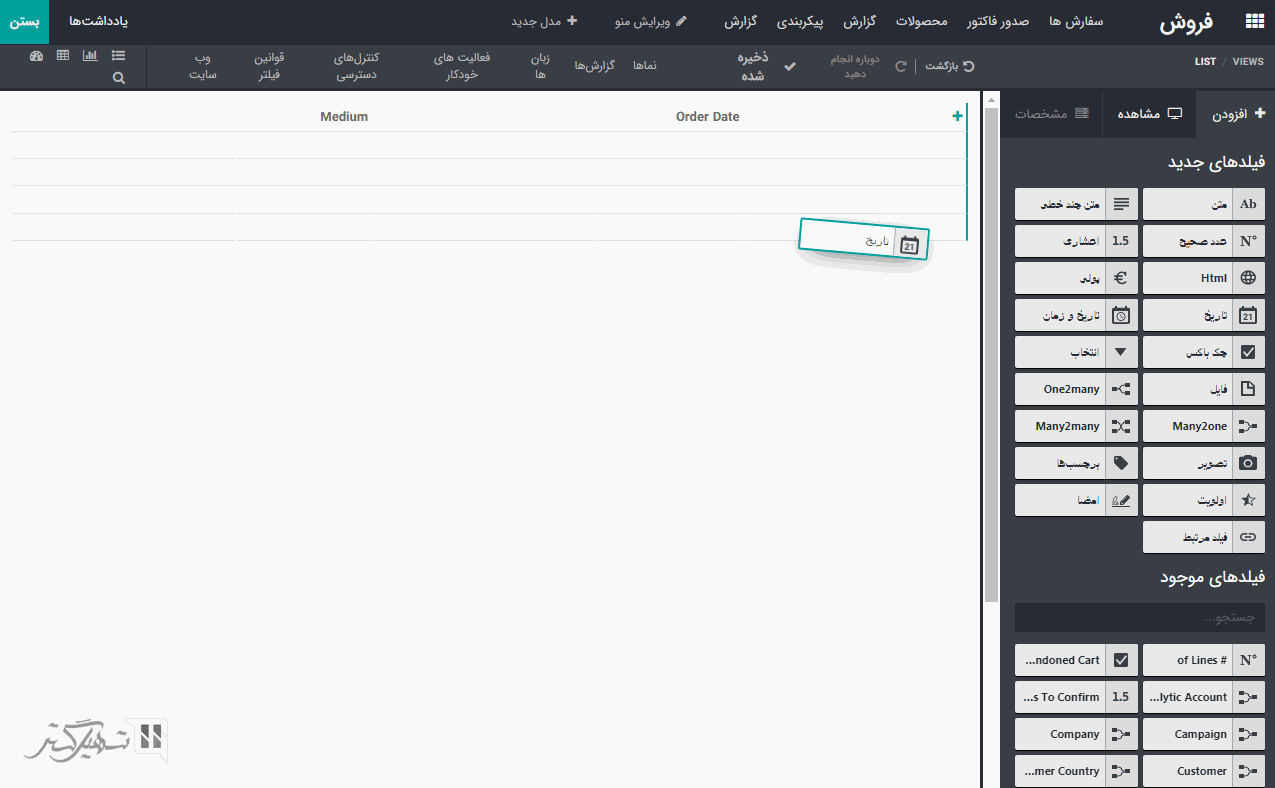Add a Many2one field
Image resolution: width=1275 pixels, height=788 pixels.
coord(1204,426)
